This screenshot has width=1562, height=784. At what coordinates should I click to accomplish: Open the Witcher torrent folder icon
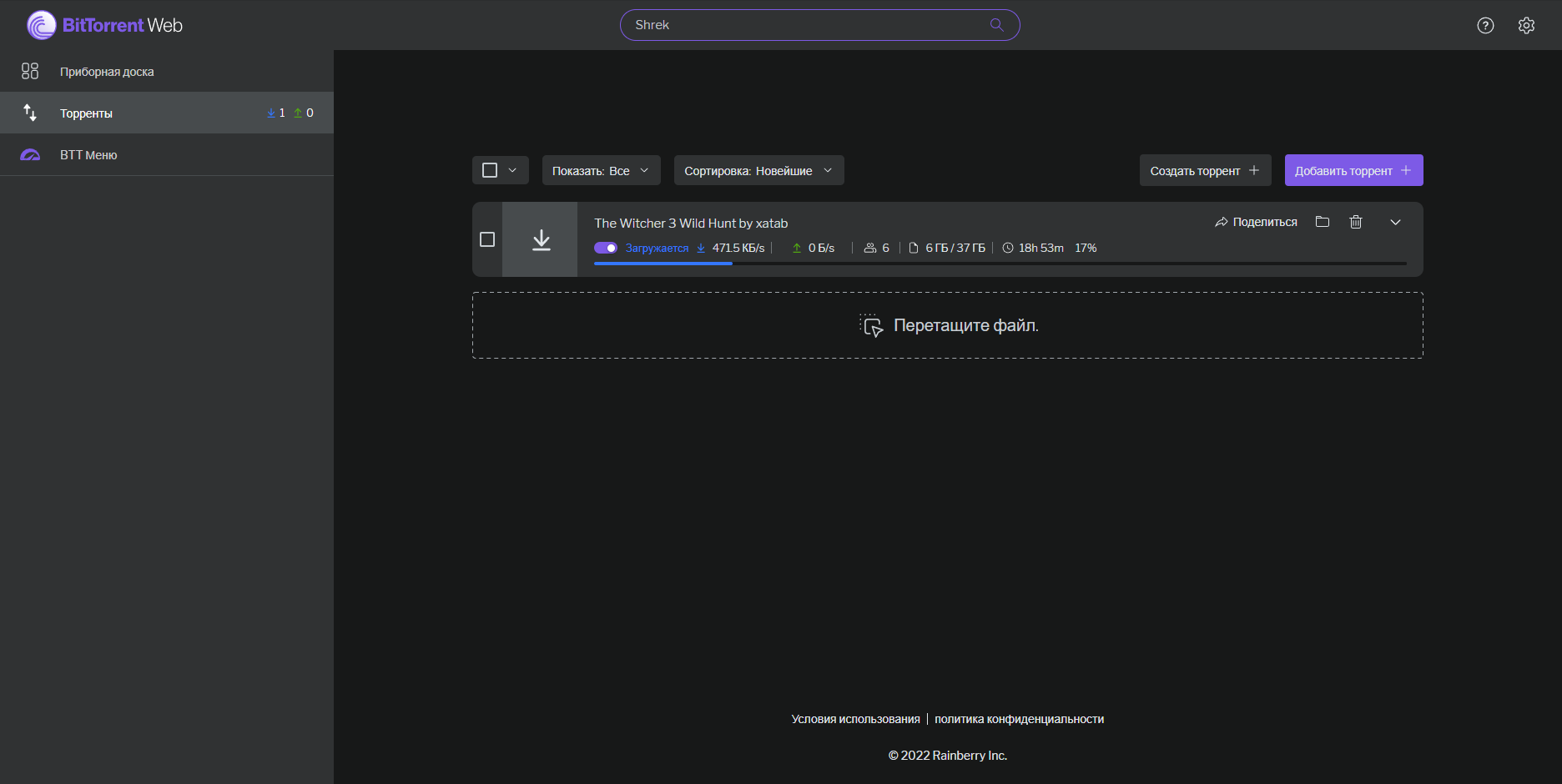click(1323, 222)
